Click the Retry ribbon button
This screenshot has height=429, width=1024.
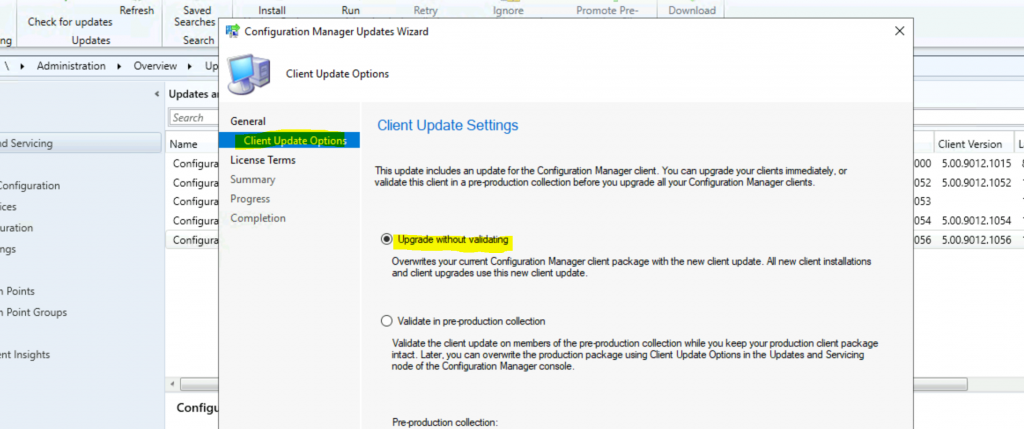pyautogui.click(x=426, y=10)
